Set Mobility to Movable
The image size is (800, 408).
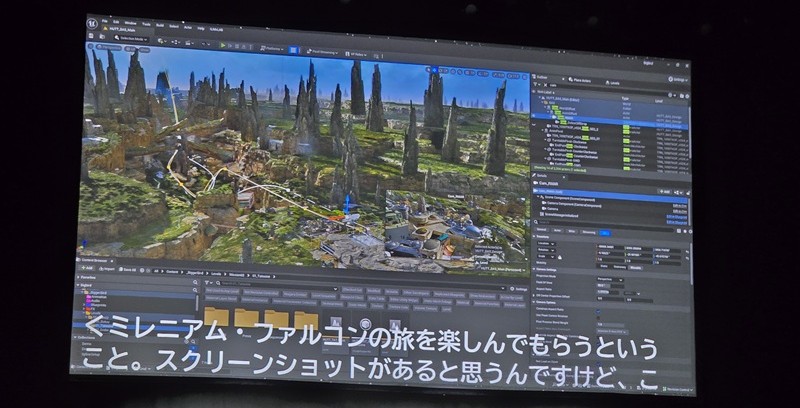tap(636, 268)
